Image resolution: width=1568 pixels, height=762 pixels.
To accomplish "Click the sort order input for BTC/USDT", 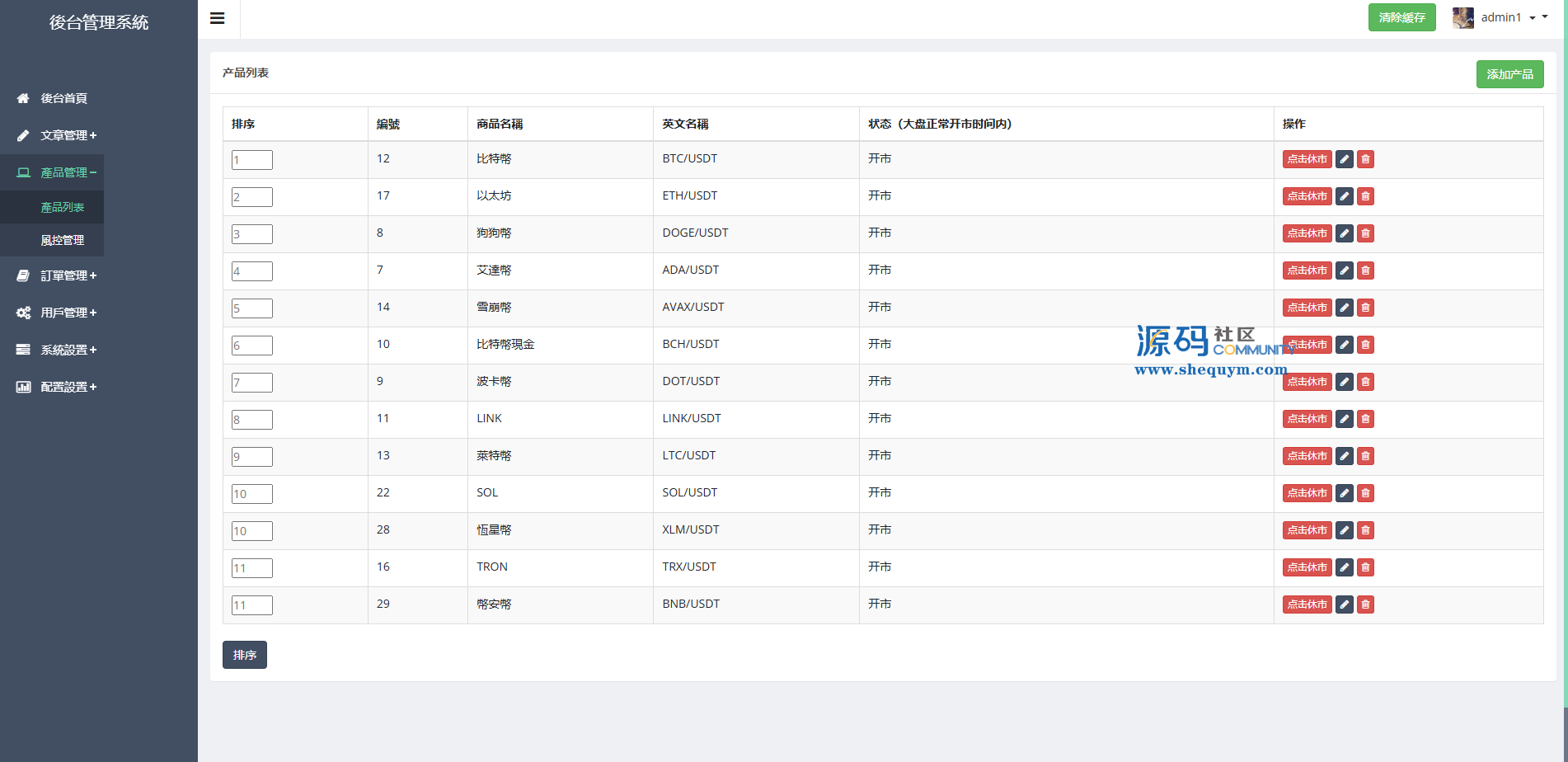I will 251,160.
